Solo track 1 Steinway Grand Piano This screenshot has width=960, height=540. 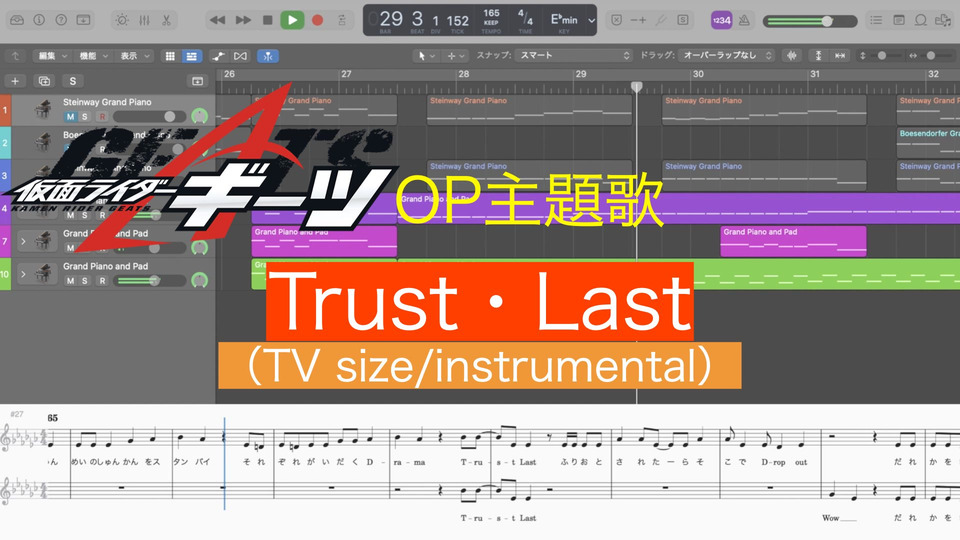click(84, 116)
